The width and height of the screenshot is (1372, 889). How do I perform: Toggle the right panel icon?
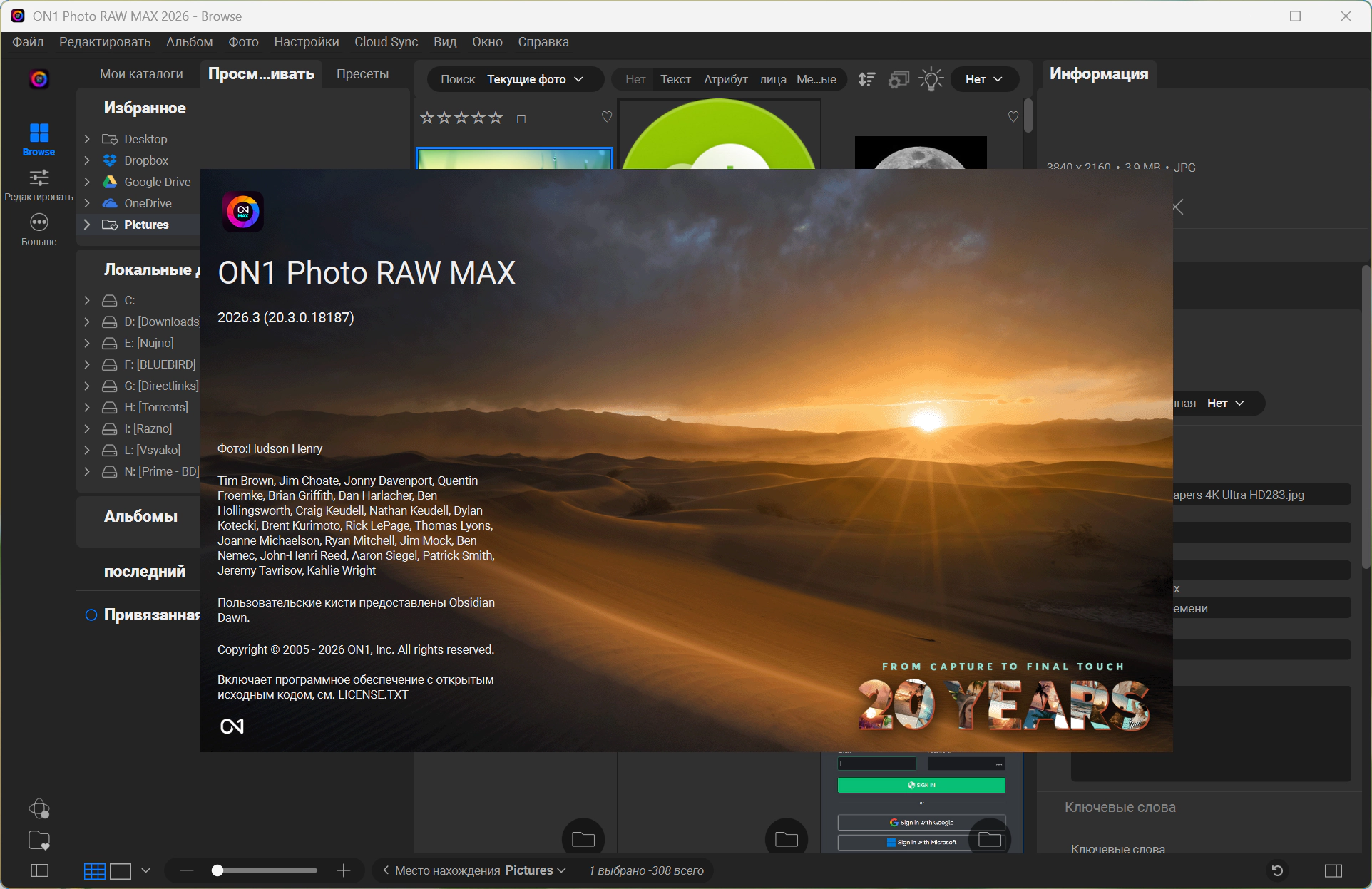pos(1333,870)
